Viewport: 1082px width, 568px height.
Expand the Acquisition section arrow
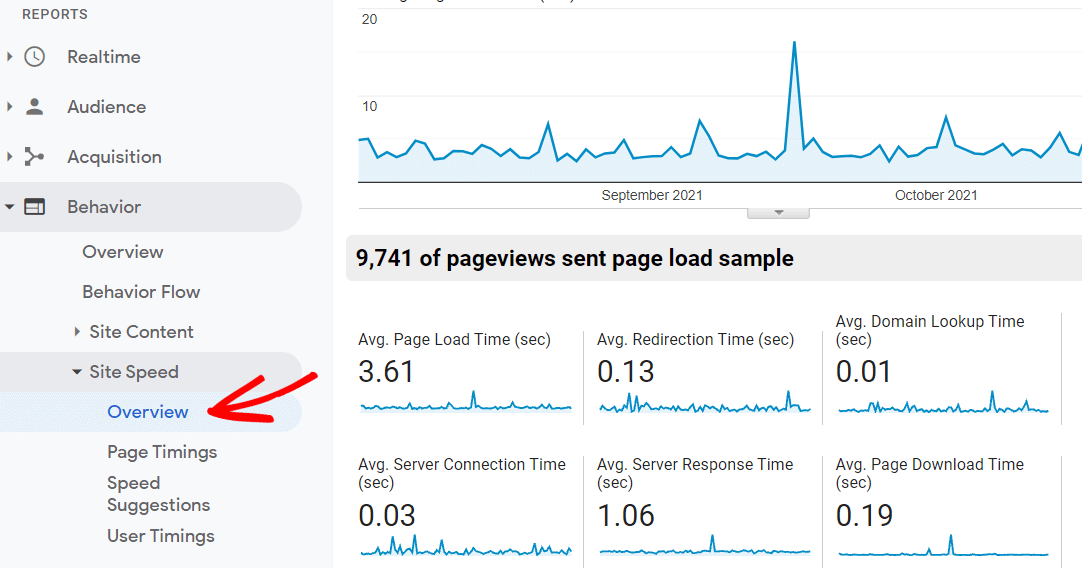tap(9, 157)
